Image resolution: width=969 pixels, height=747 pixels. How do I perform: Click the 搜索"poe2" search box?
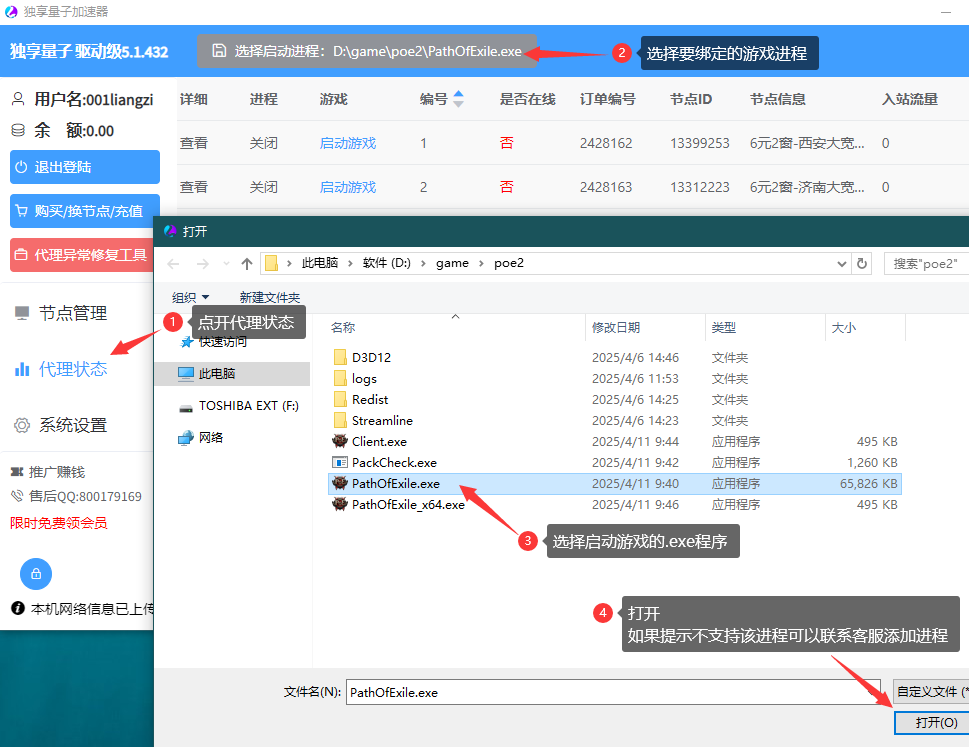click(926, 264)
